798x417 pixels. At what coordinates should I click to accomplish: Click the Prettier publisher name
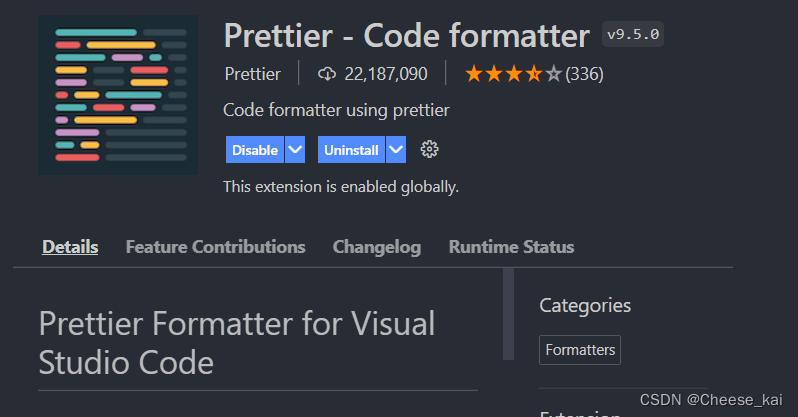[252, 74]
